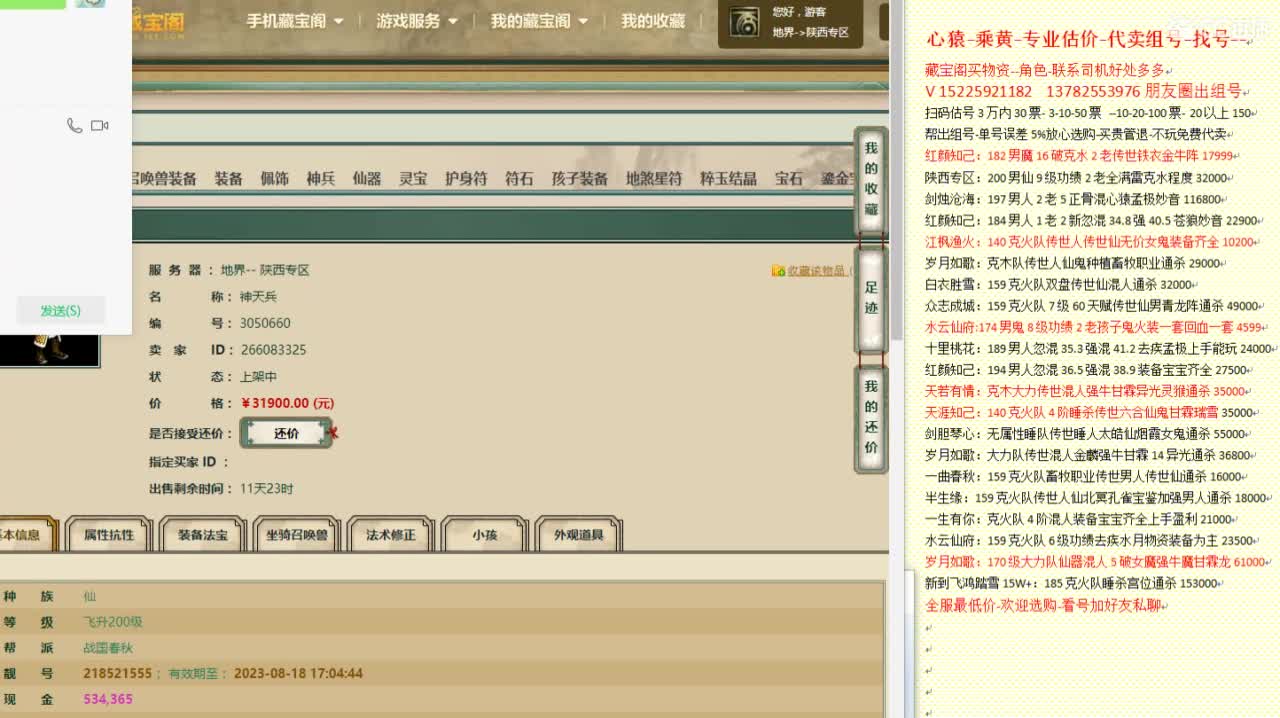Image resolution: width=1280 pixels, height=718 pixels.
Task: Select the 符石 category
Action: [519, 179]
